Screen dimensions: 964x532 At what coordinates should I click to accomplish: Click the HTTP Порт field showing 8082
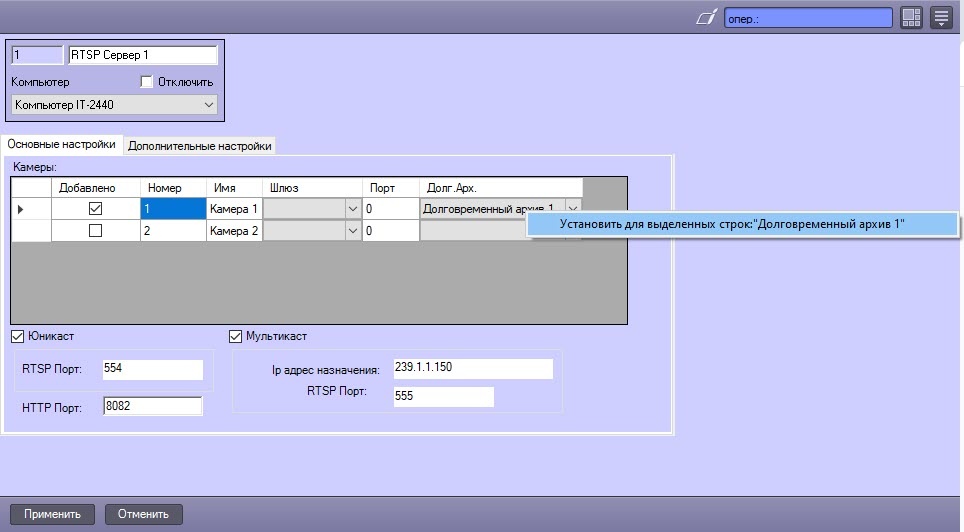[152, 406]
